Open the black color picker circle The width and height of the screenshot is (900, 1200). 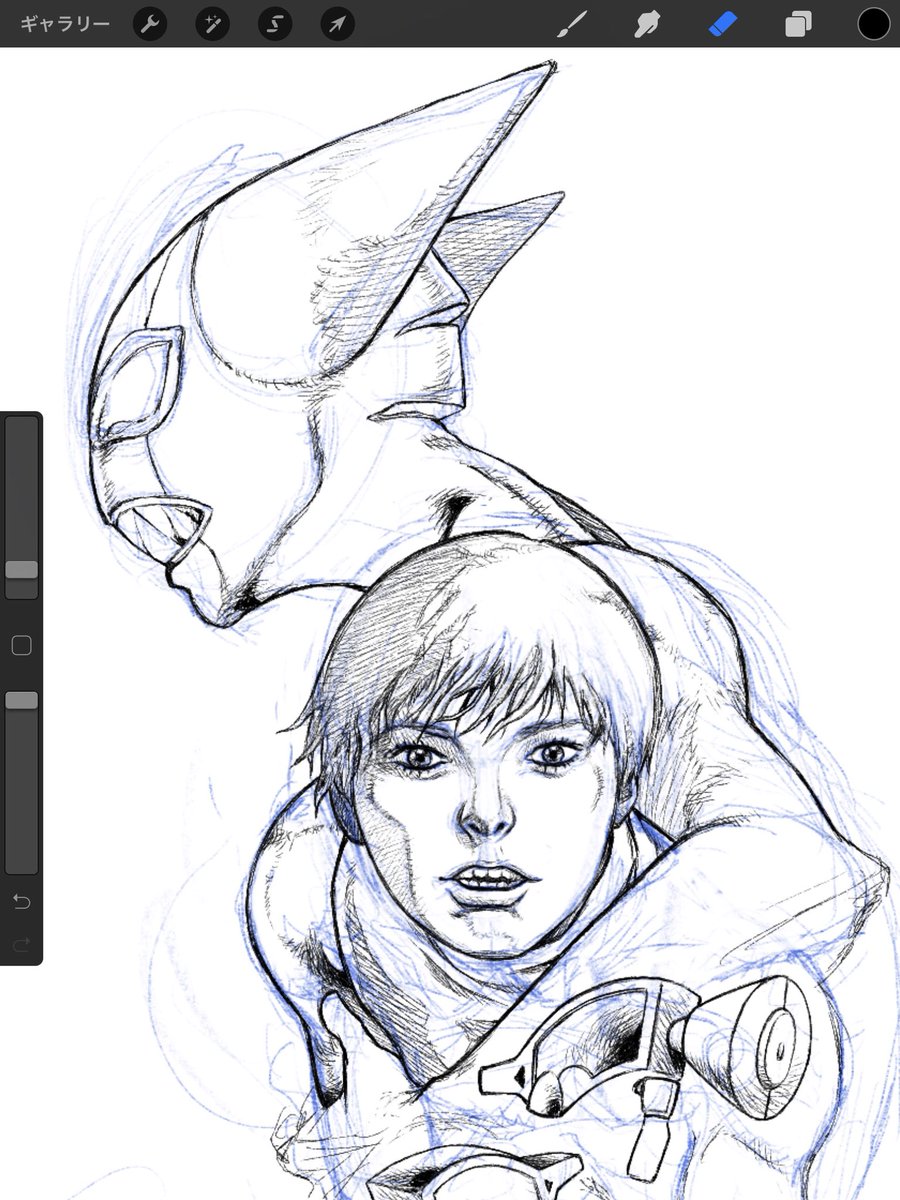coord(873,24)
